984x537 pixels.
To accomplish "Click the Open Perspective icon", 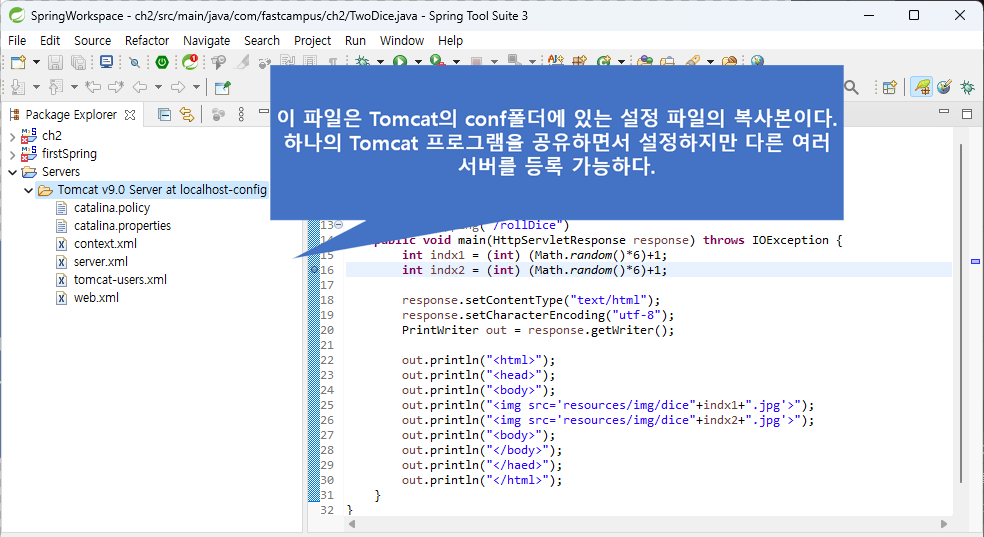I will coord(890,87).
